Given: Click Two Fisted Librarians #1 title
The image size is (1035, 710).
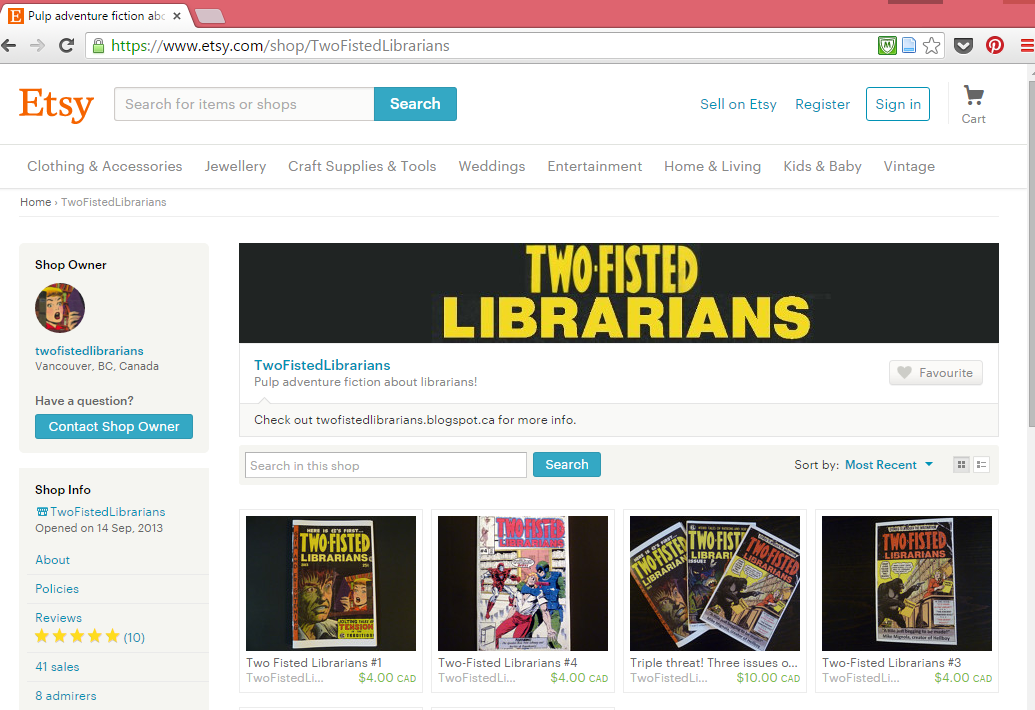Looking at the screenshot, I should click(x=314, y=662).
